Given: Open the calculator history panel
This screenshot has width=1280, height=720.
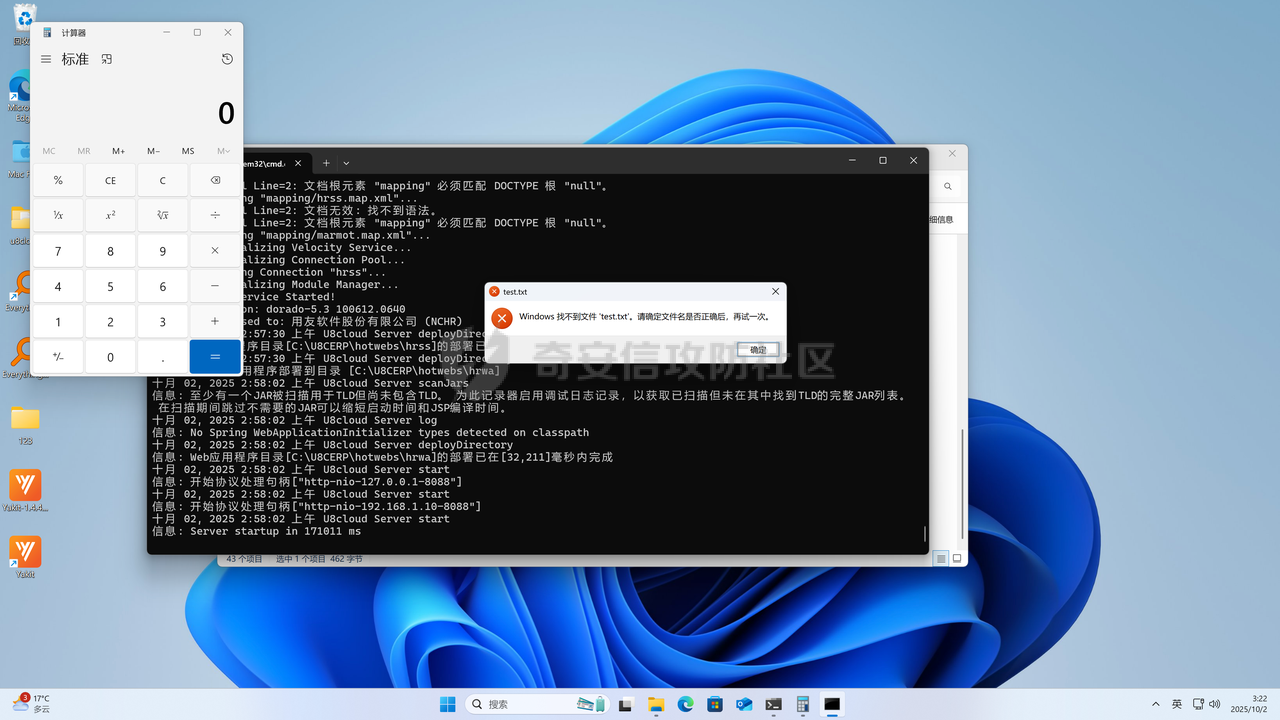Looking at the screenshot, I should click(x=227, y=59).
